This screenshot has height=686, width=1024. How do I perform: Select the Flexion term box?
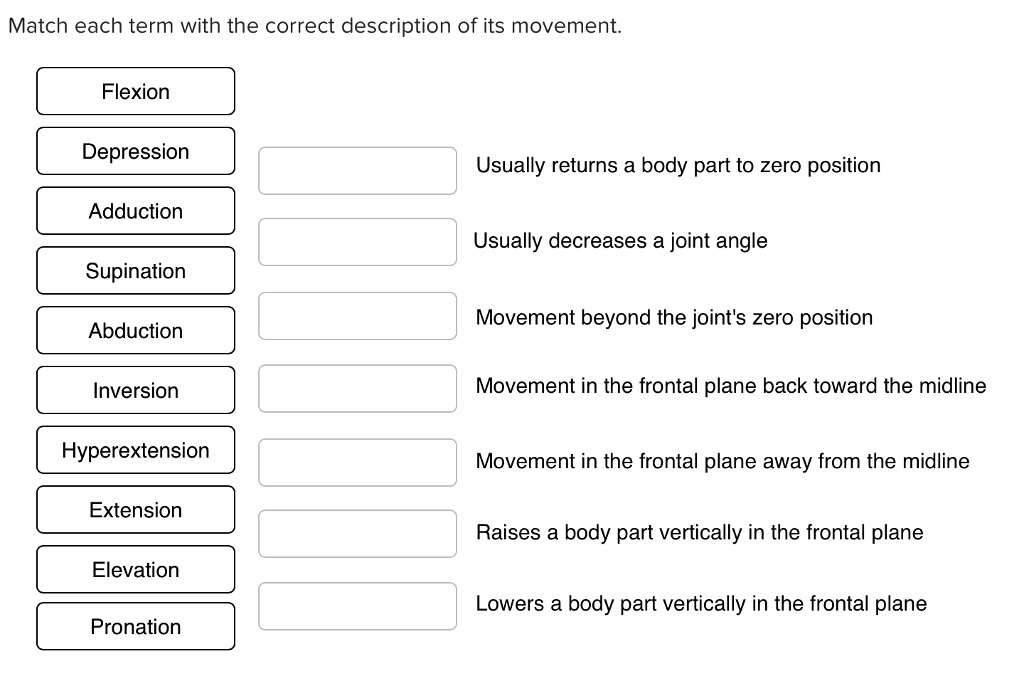point(136,92)
